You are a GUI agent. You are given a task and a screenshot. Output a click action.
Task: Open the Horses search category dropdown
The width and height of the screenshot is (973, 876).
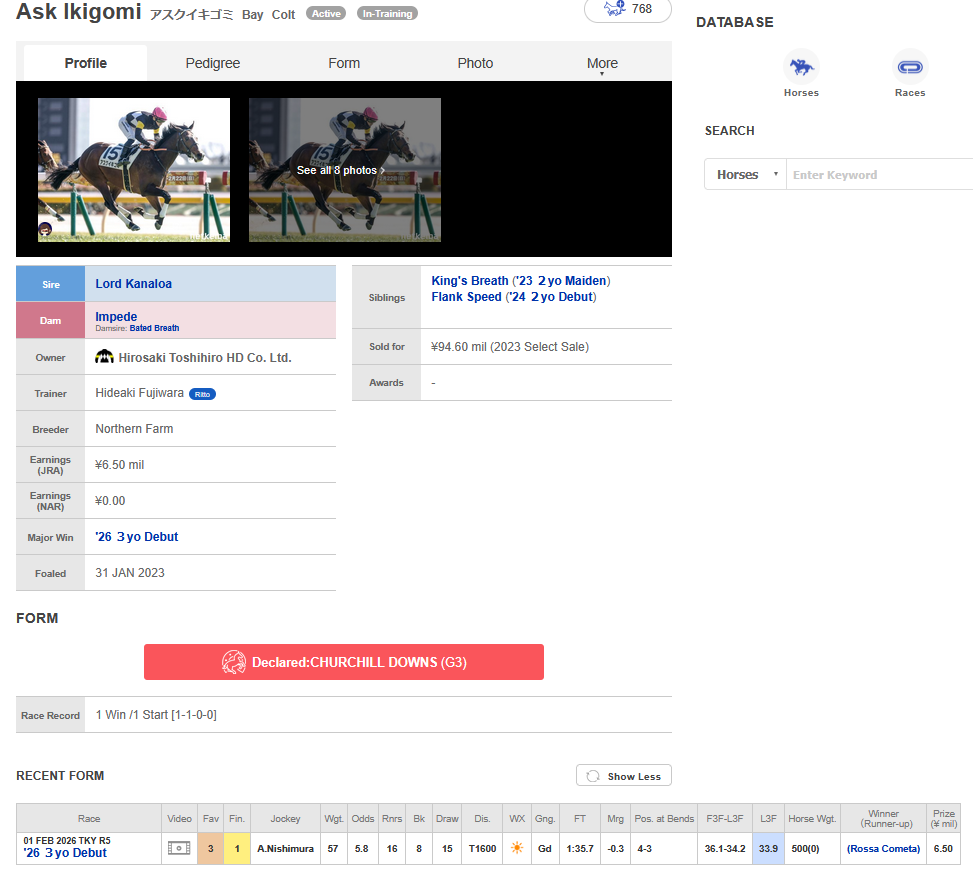[x=745, y=174]
